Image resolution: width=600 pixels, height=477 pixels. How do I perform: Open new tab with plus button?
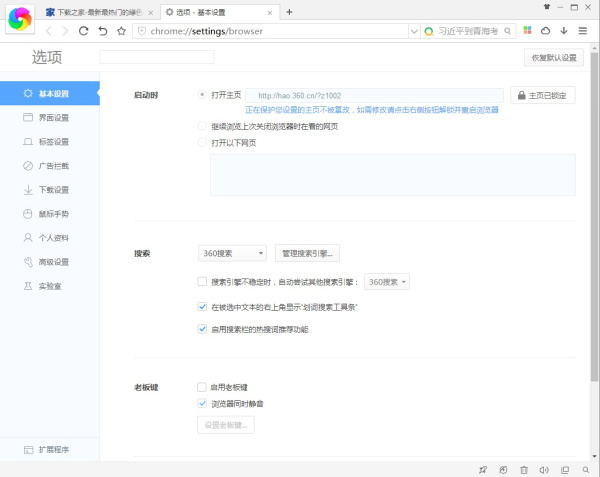tap(289, 12)
